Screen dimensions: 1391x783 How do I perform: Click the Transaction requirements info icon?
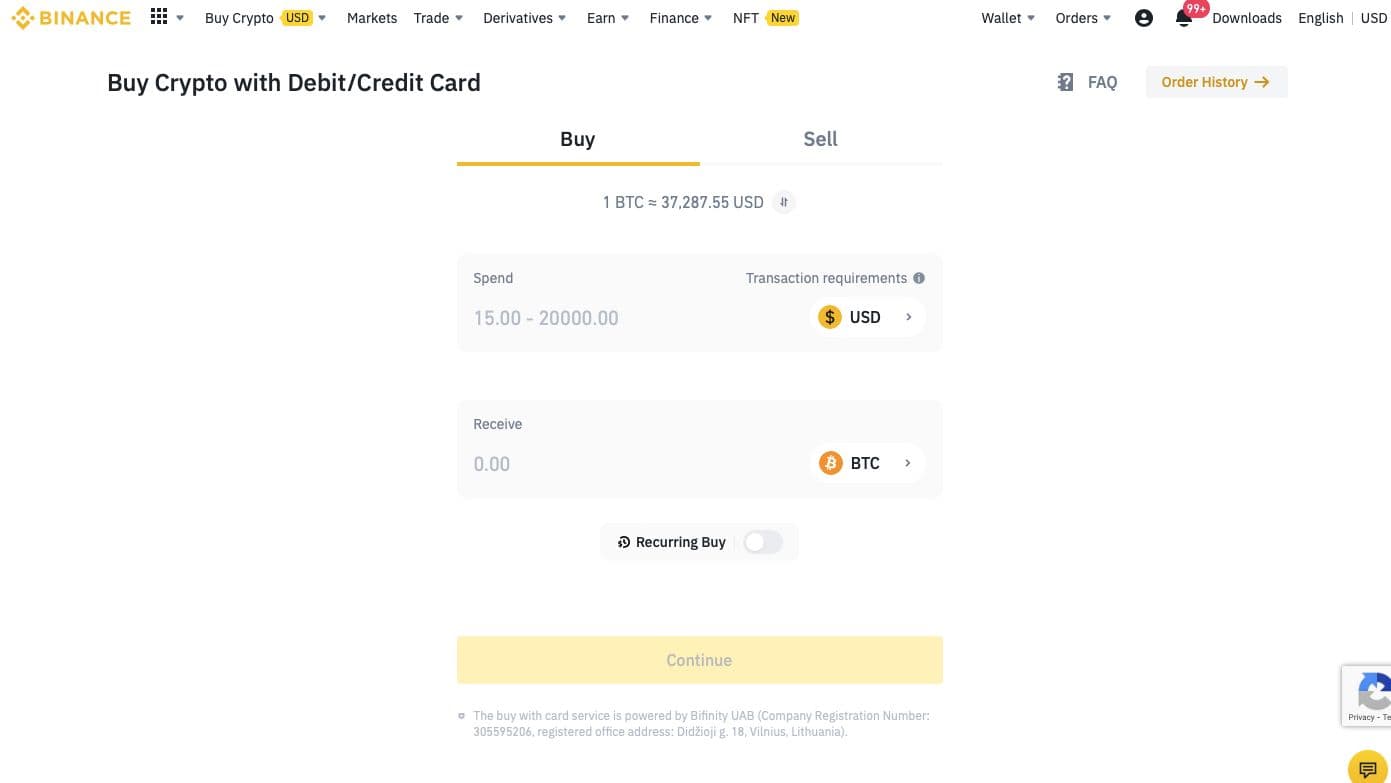pyautogui.click(x=919, y=278)
